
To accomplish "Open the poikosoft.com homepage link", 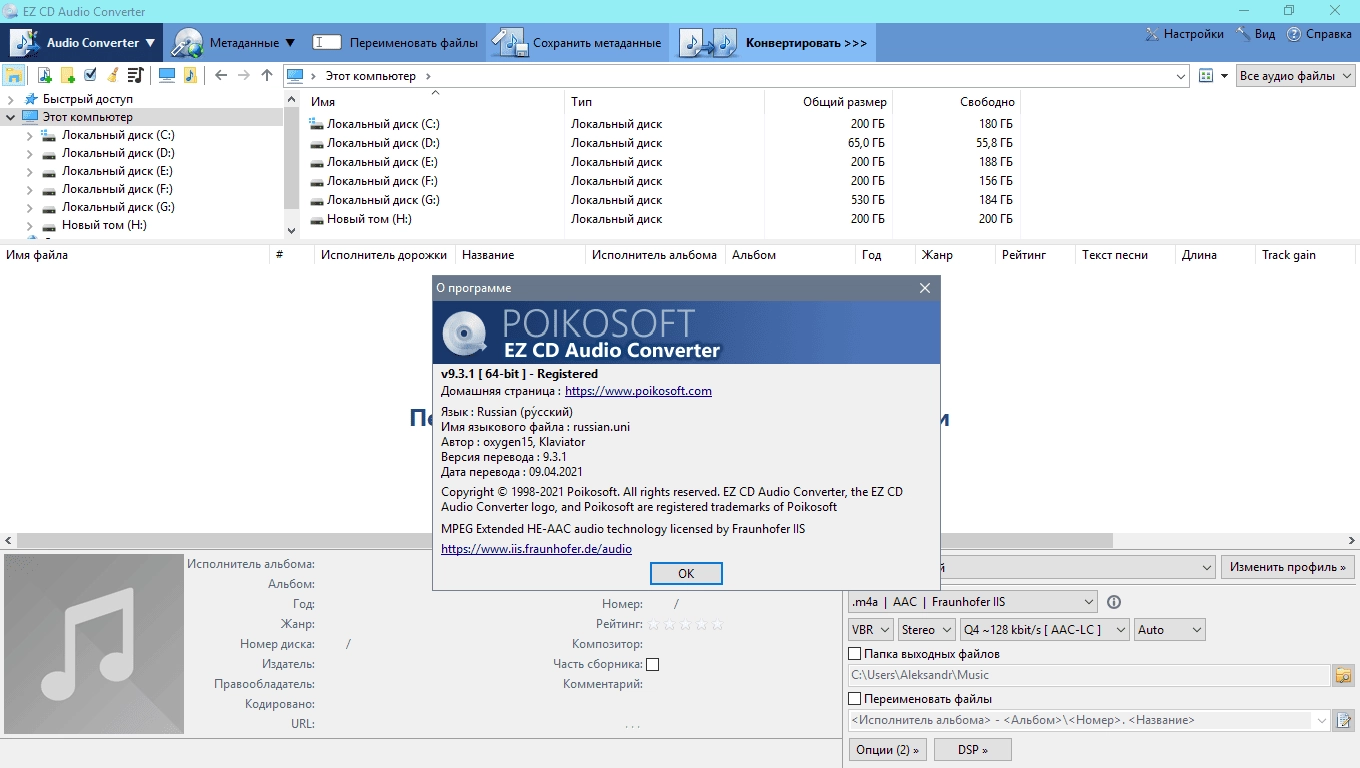I will click(x=638, y=391).
